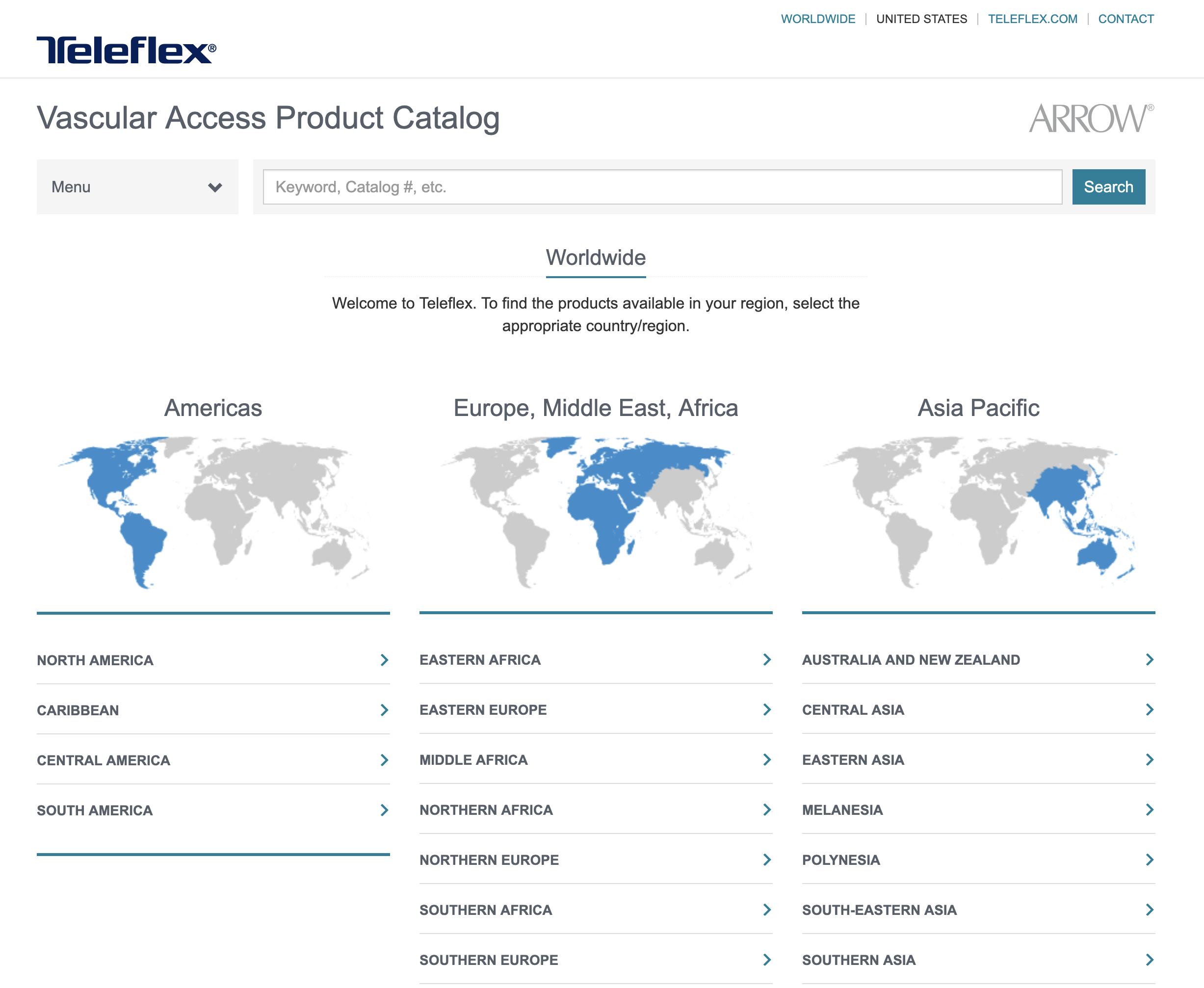Go to the Contact page
The height and width of the screenshot is (988, 1204).
click(1125, 19)
